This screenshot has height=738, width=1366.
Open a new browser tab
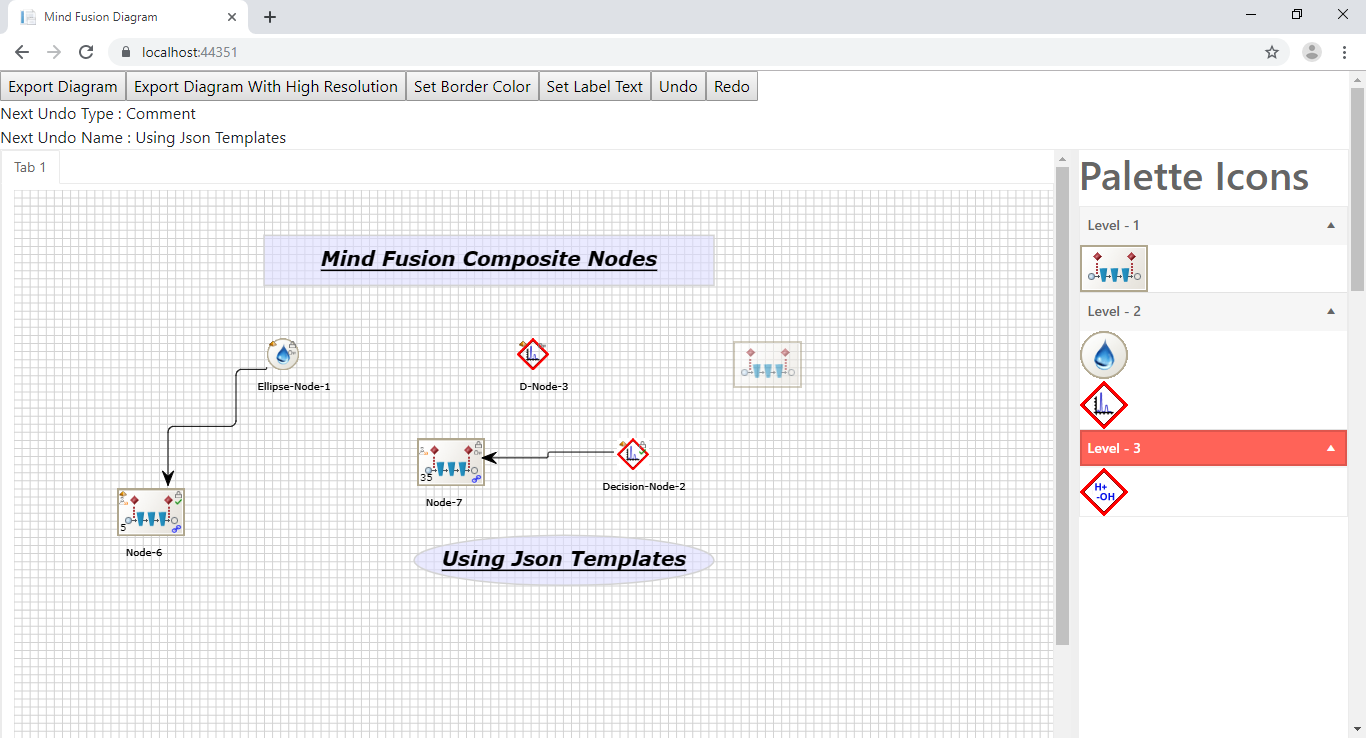click(270, 17)
